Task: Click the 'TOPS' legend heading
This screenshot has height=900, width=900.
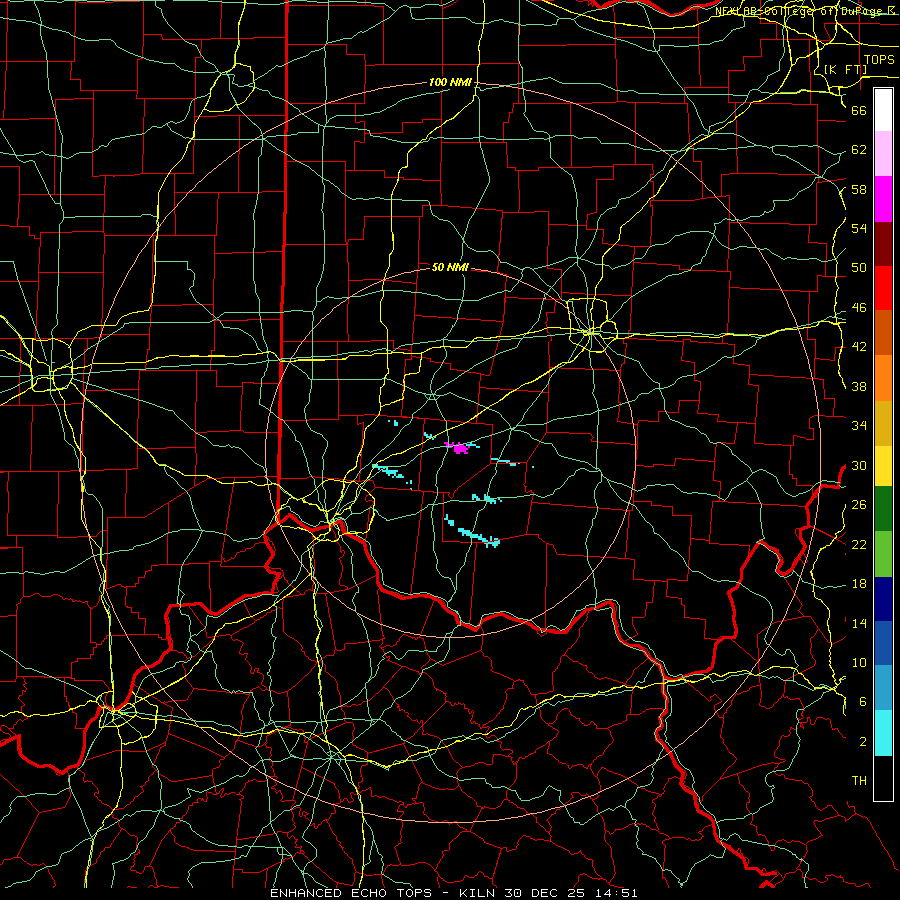Action: pyautogui.click(x=879, y=60)
